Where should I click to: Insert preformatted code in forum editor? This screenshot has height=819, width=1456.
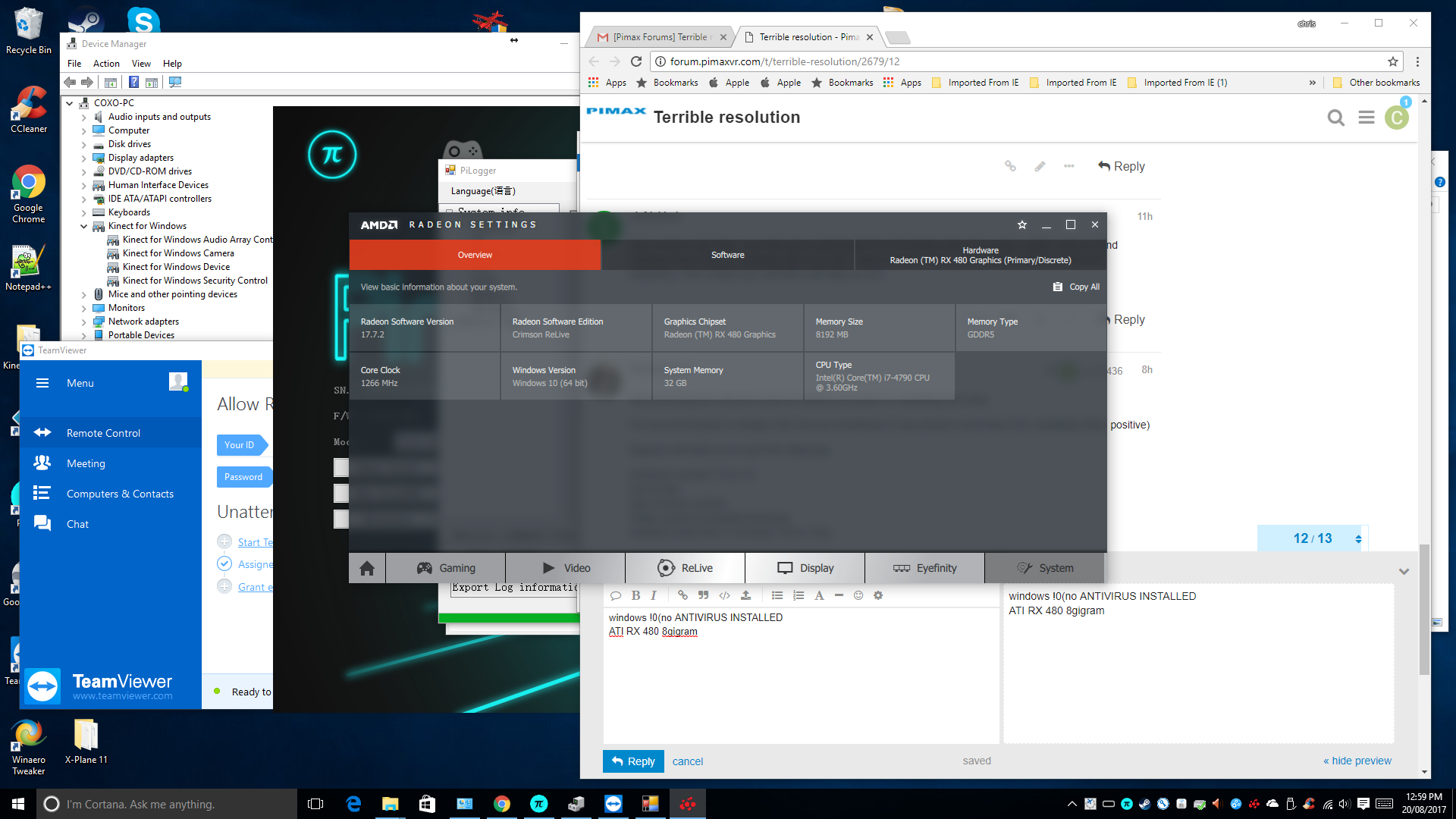tap(724, 595)
